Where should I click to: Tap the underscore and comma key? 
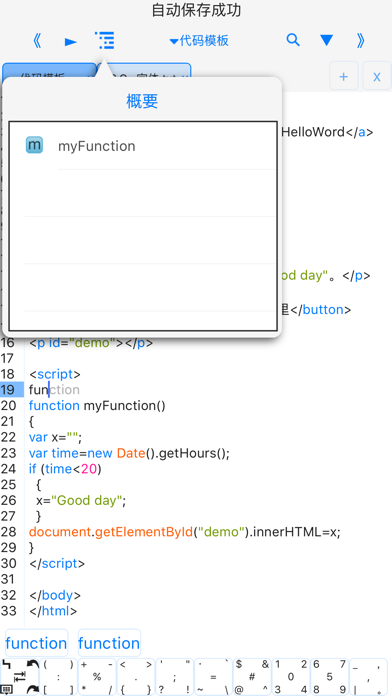(368, 677)
